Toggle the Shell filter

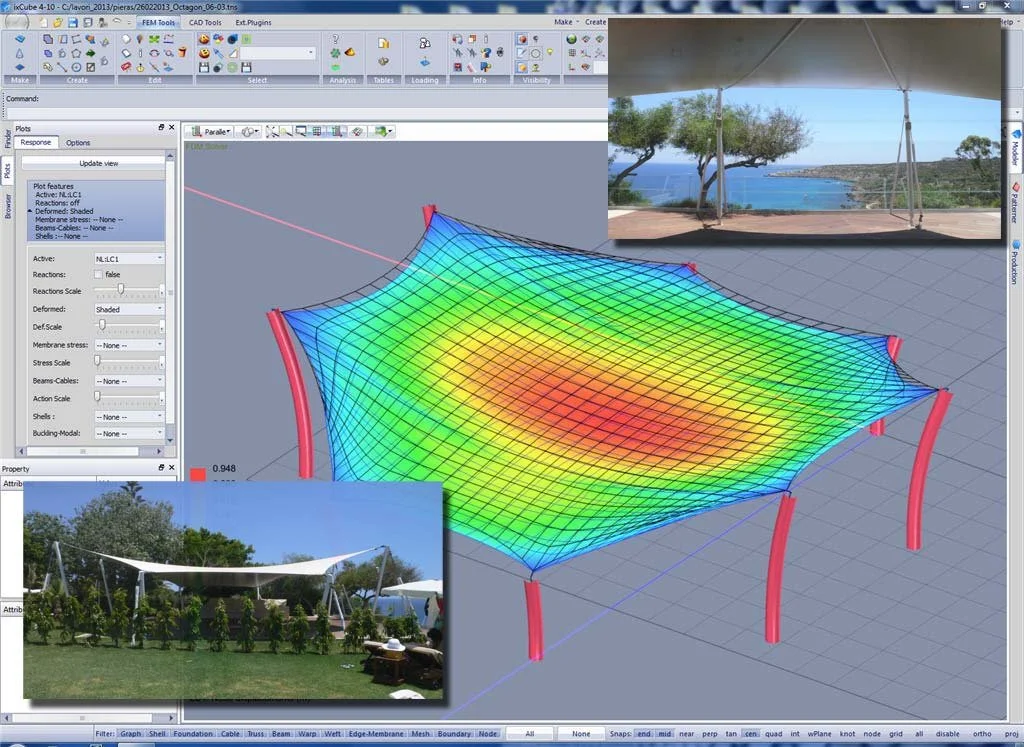[x=157, y=734]
